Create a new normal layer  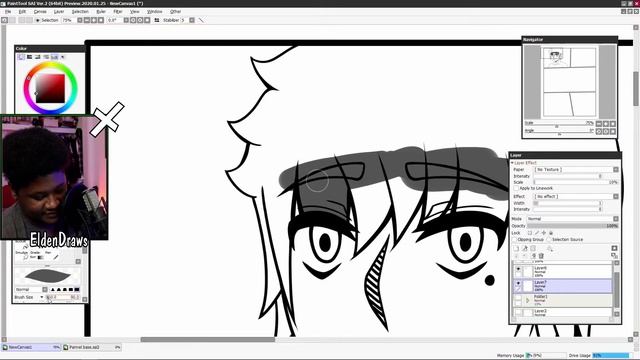(516, 248)
